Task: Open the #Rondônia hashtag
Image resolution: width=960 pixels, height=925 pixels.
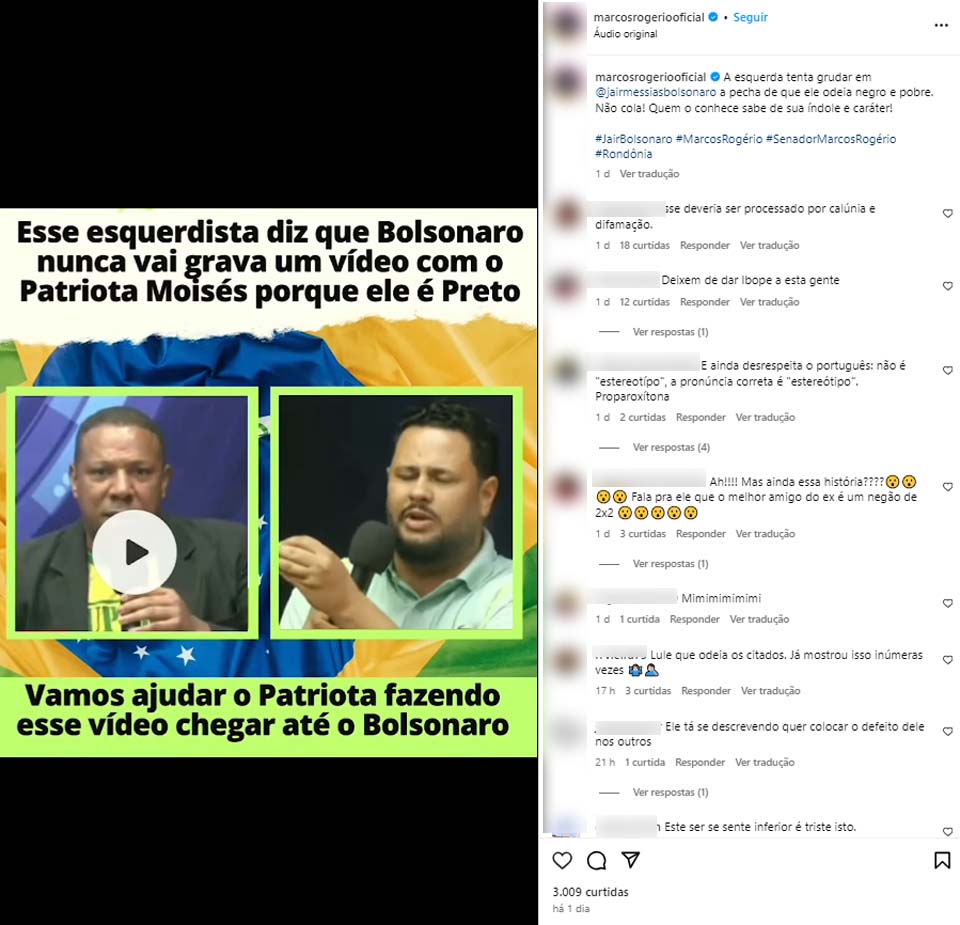Action: point(623,154)
